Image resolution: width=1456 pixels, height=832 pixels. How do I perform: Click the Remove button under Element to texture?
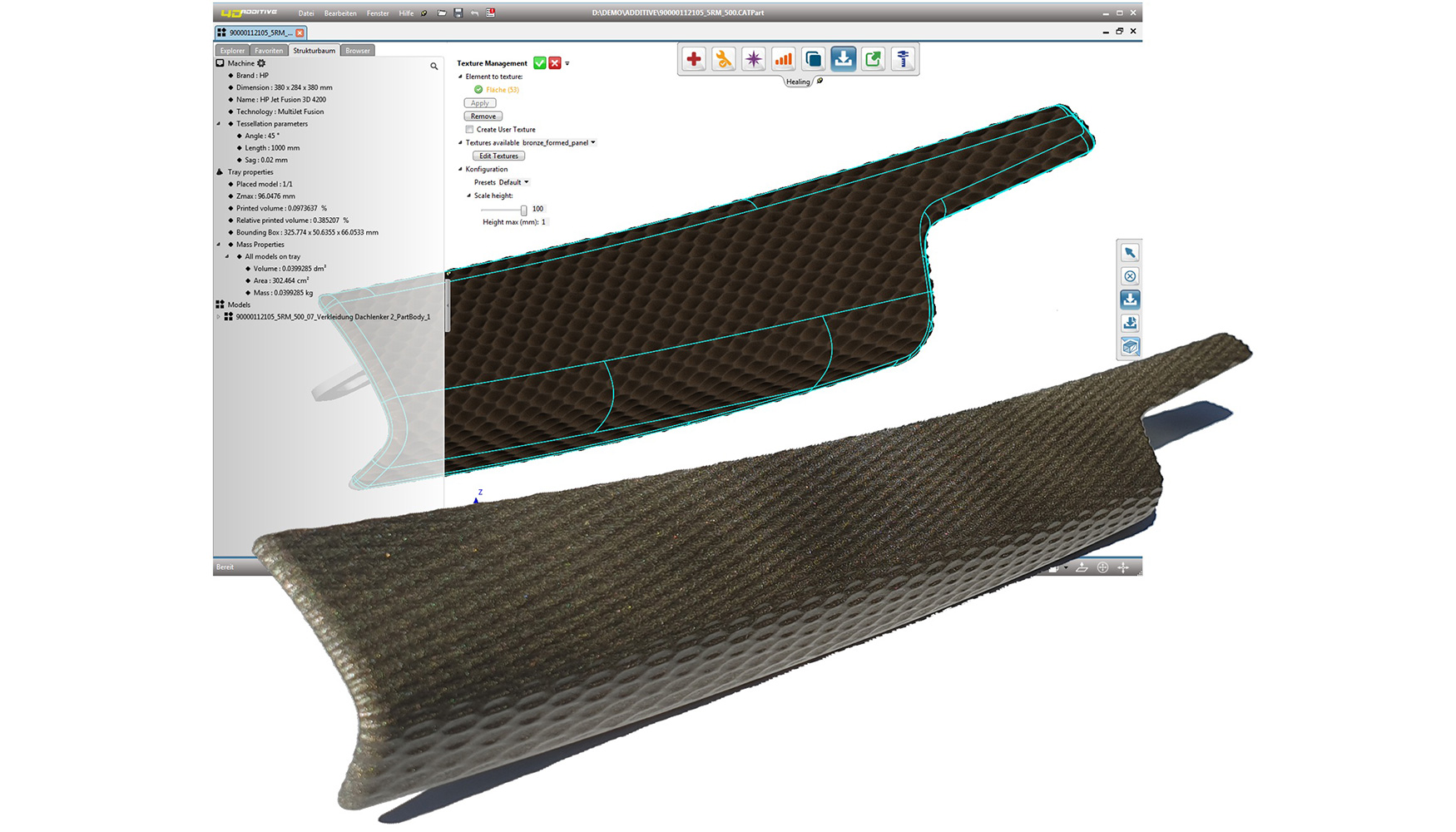(483, 116)
